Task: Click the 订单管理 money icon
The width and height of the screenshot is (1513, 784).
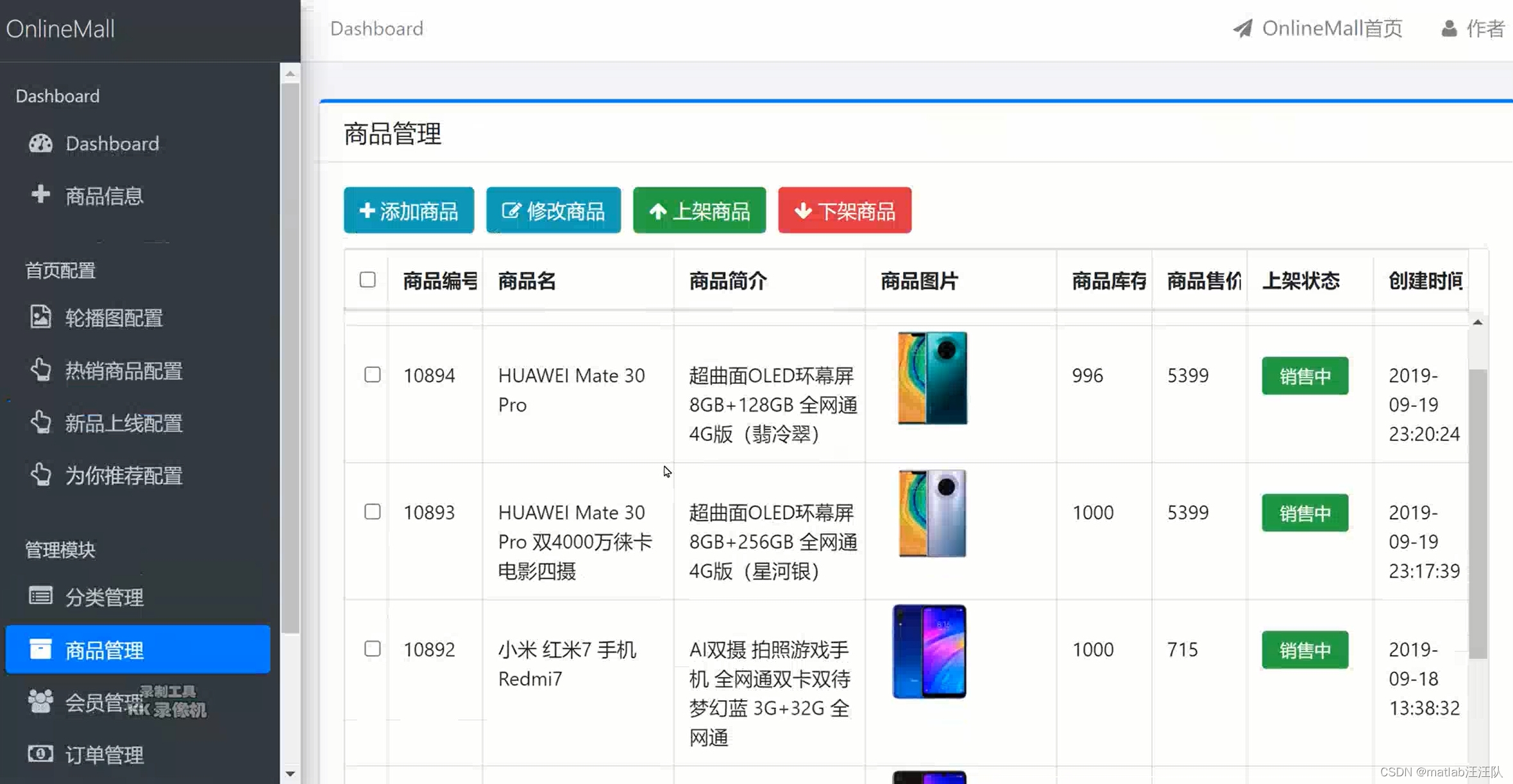Action: pos(40,754)
